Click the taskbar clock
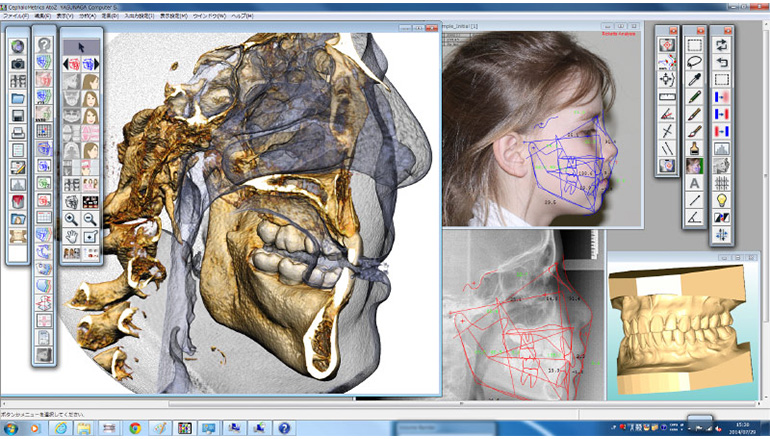 pyautogui.click(x=742, y=429)
